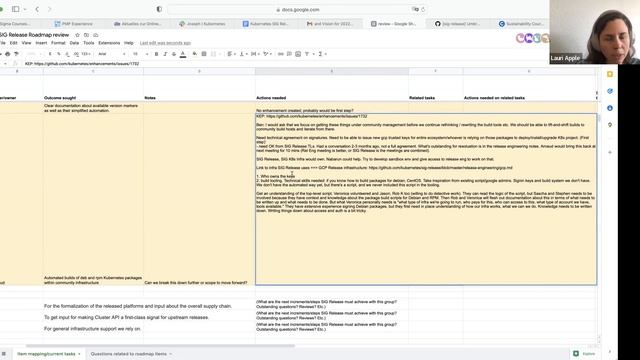Toggle the browser sidebar icon
The image size is (640, 360).
[16, 9]
